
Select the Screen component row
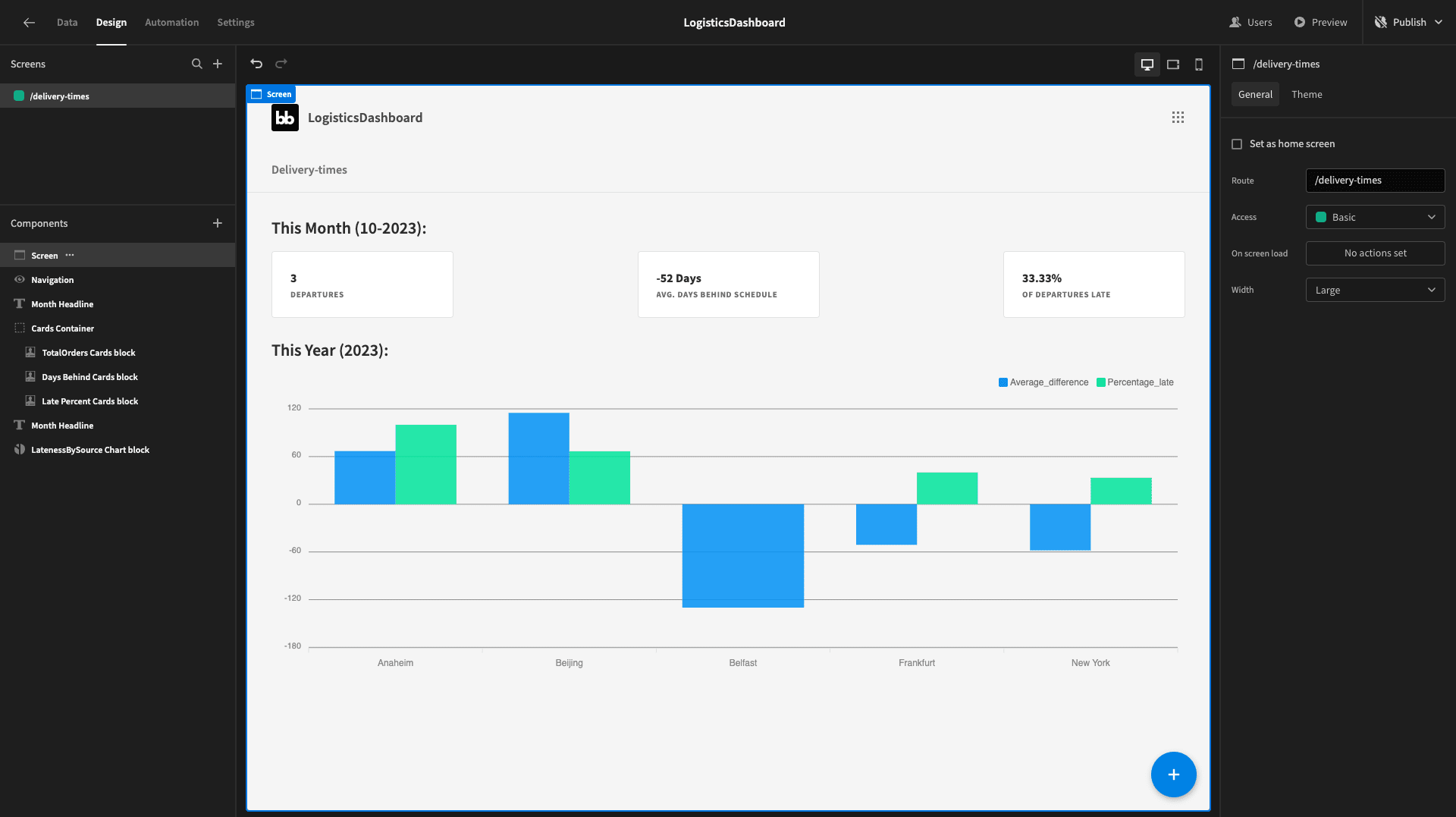(118, 255)
